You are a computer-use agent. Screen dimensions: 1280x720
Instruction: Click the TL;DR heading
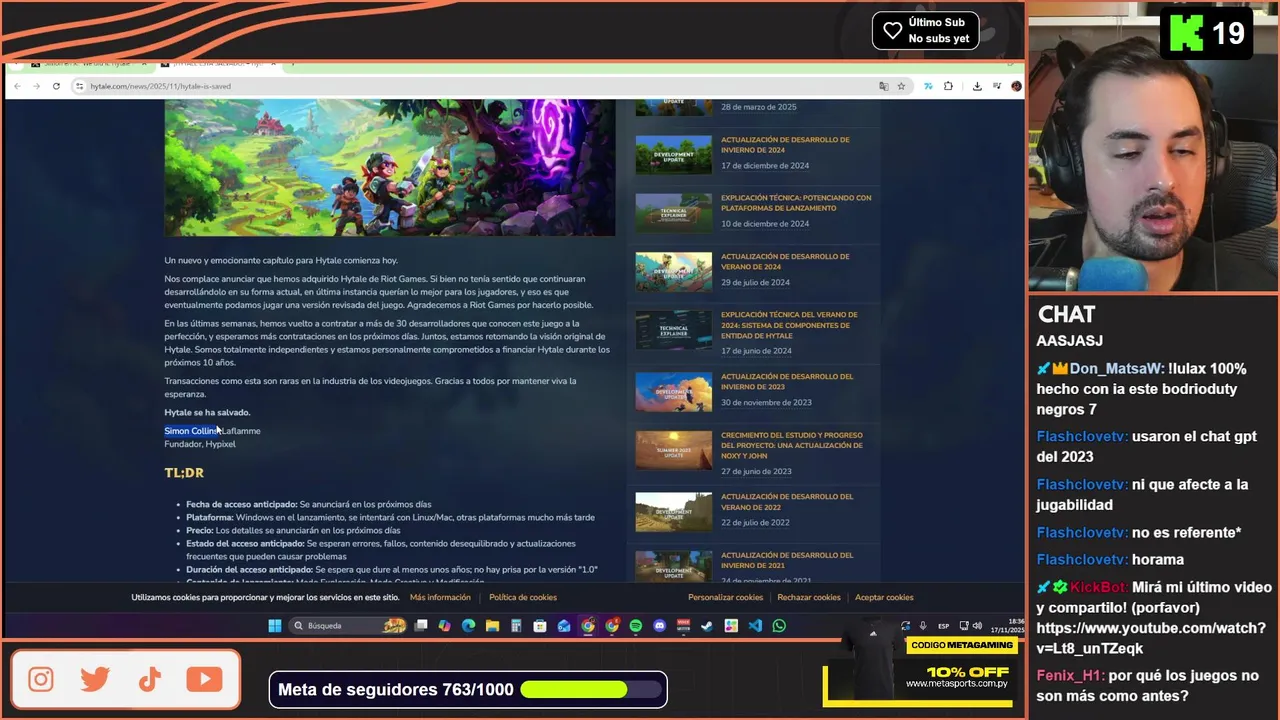184,472
